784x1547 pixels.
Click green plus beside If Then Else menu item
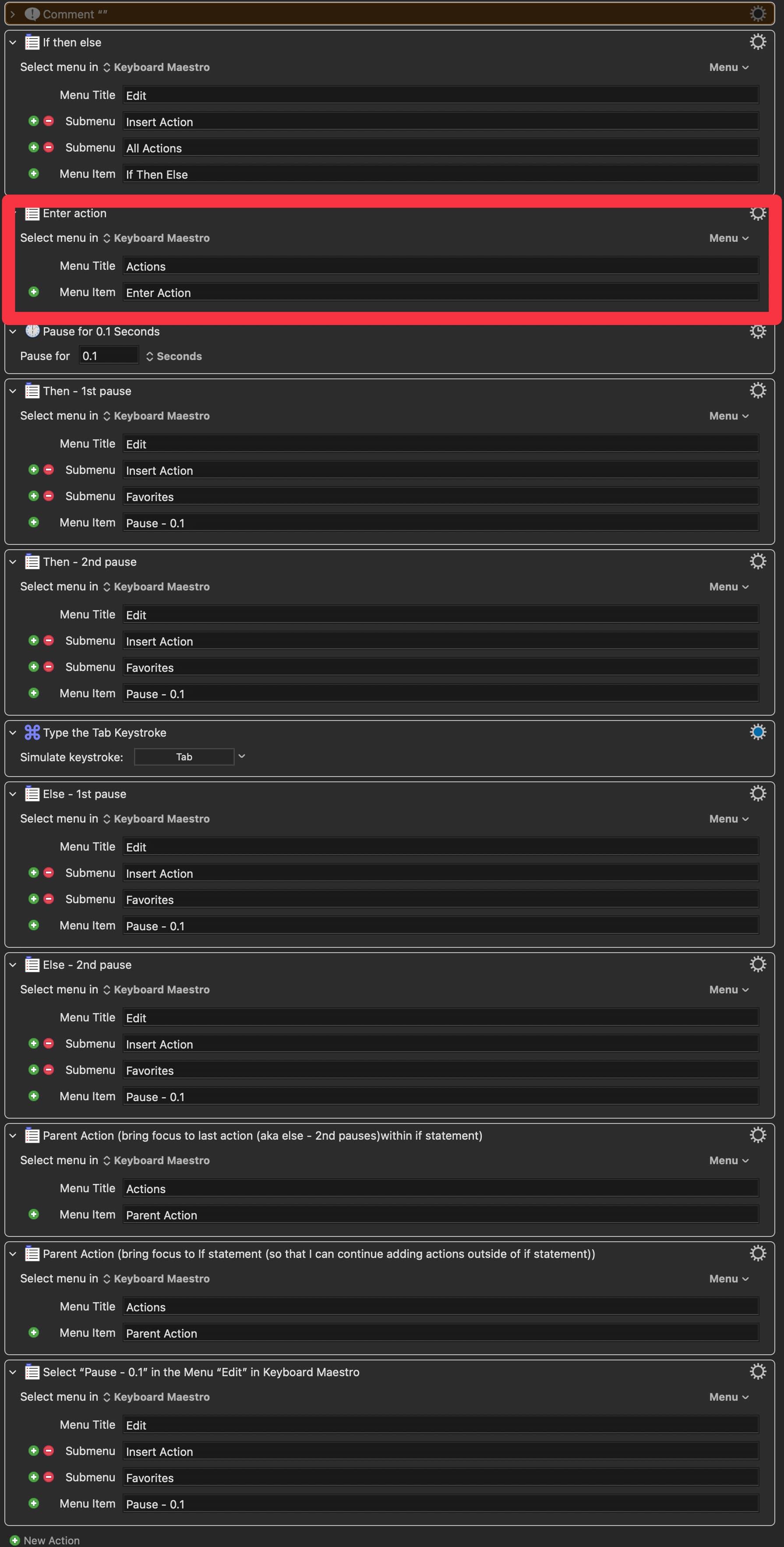(34, 173)
